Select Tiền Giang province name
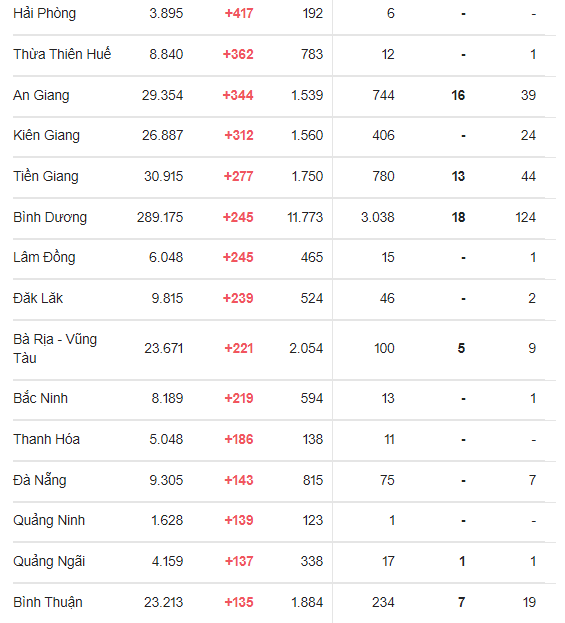The height and width of the screenshot is (623, 565). click(46, 176)
